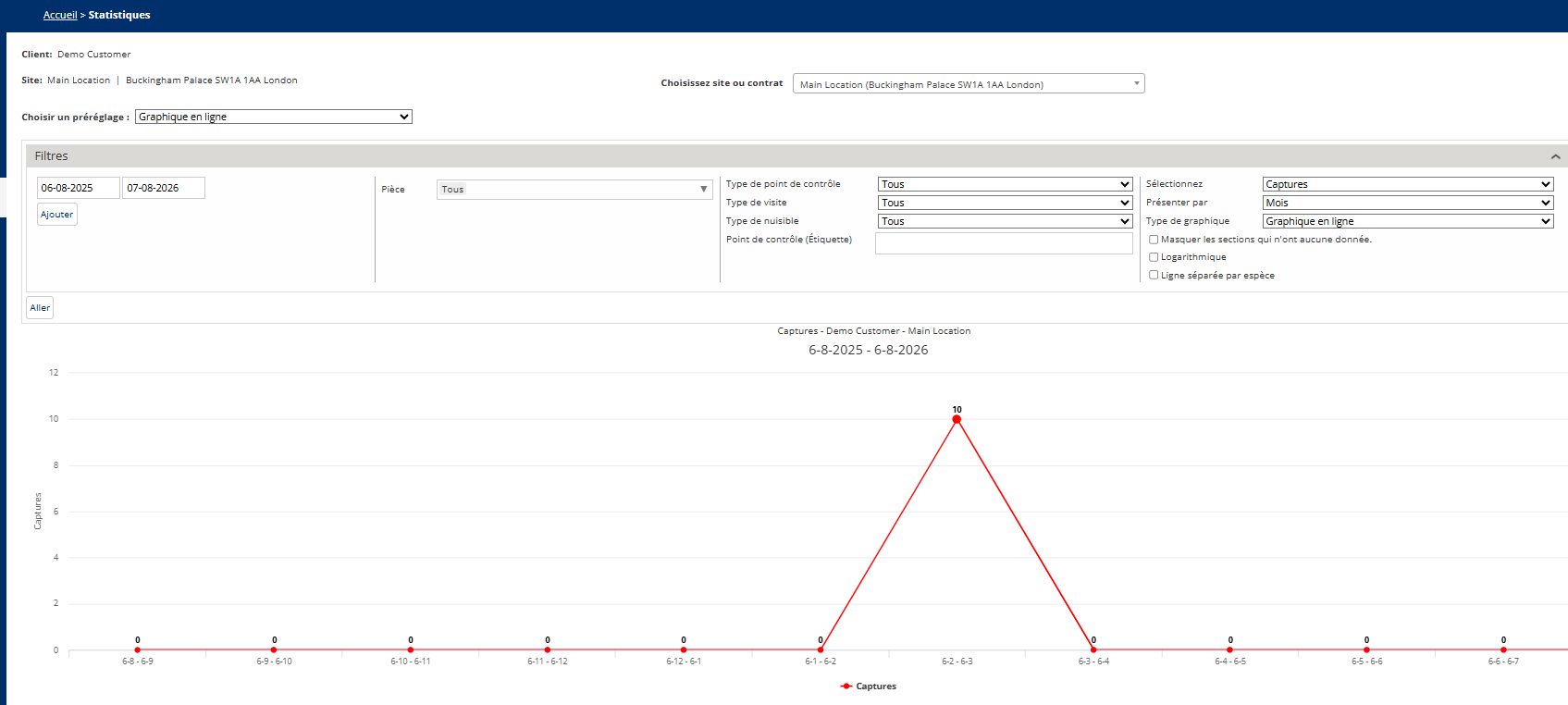Focus the Point de contrôle (Étiquette) field
This screenshot has height=705, width=1568.
click(1004, 243)
